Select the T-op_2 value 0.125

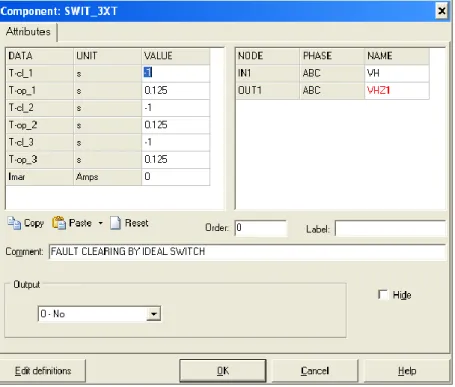(176, 125)
